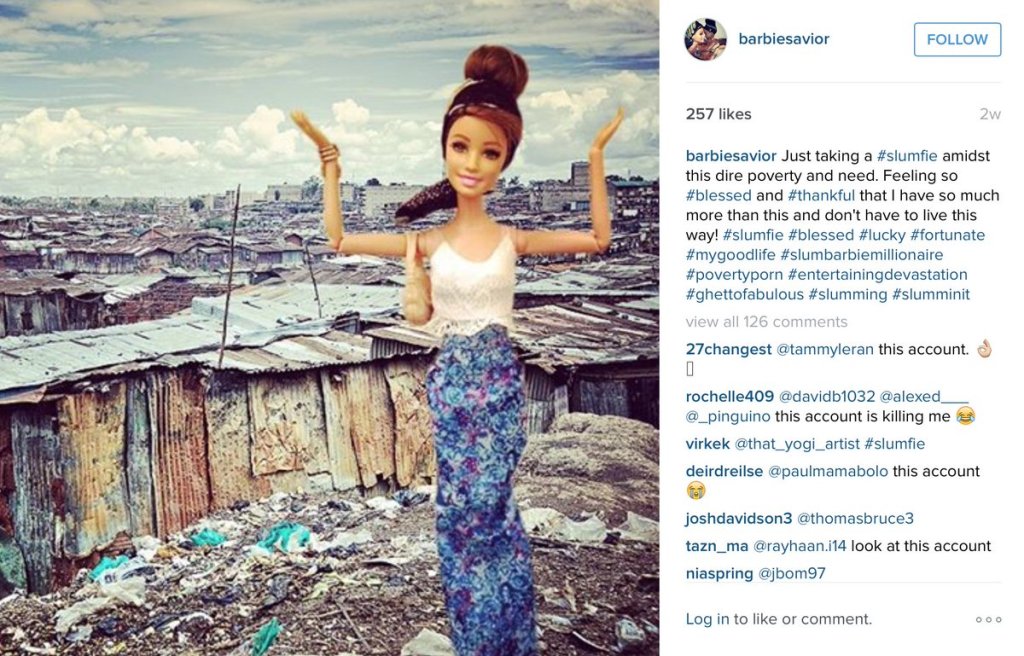The height and width of the screenshot is (656, 1024).
Task: Visit tazn_ma's profile
Action: 716,546
